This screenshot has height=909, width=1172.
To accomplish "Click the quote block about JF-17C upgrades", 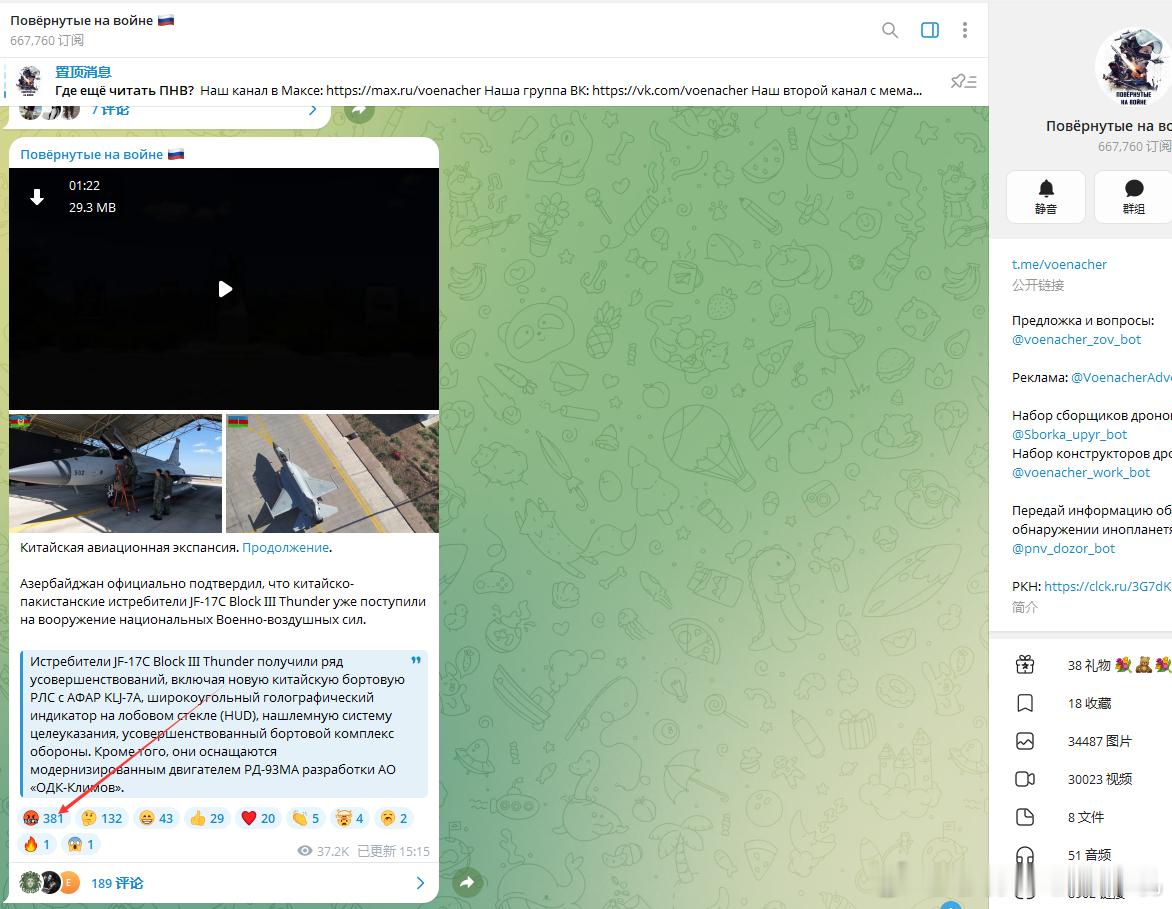I will click(224, 724).
